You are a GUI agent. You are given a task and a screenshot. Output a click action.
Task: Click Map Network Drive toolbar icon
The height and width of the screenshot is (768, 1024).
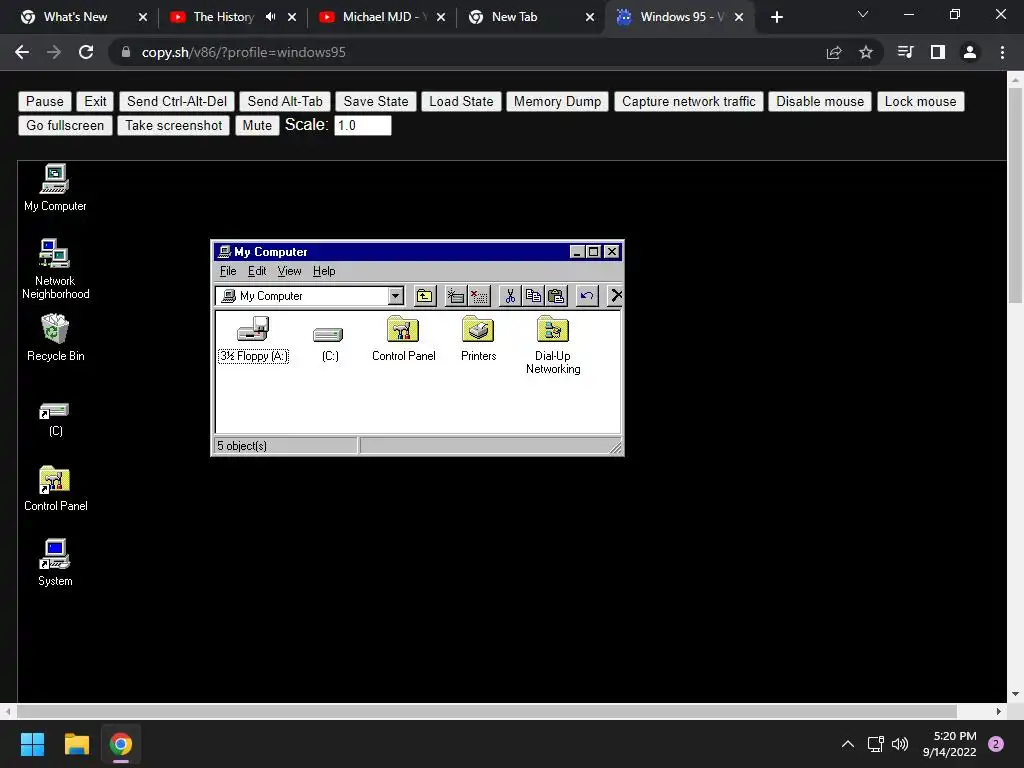pyautogui.click(x=455, y=296)
